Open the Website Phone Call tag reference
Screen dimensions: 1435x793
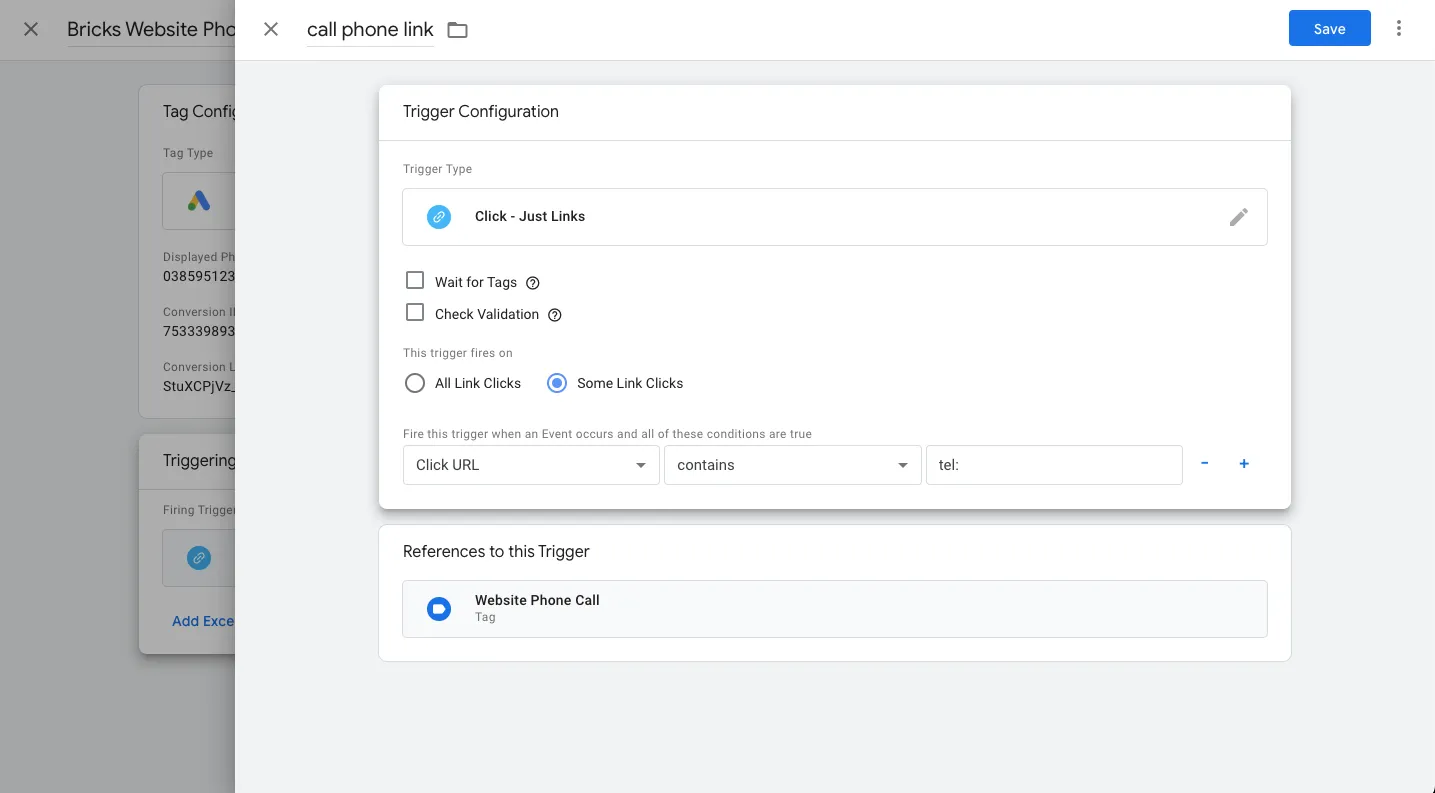pyautogui.click(x=835, y=608)
